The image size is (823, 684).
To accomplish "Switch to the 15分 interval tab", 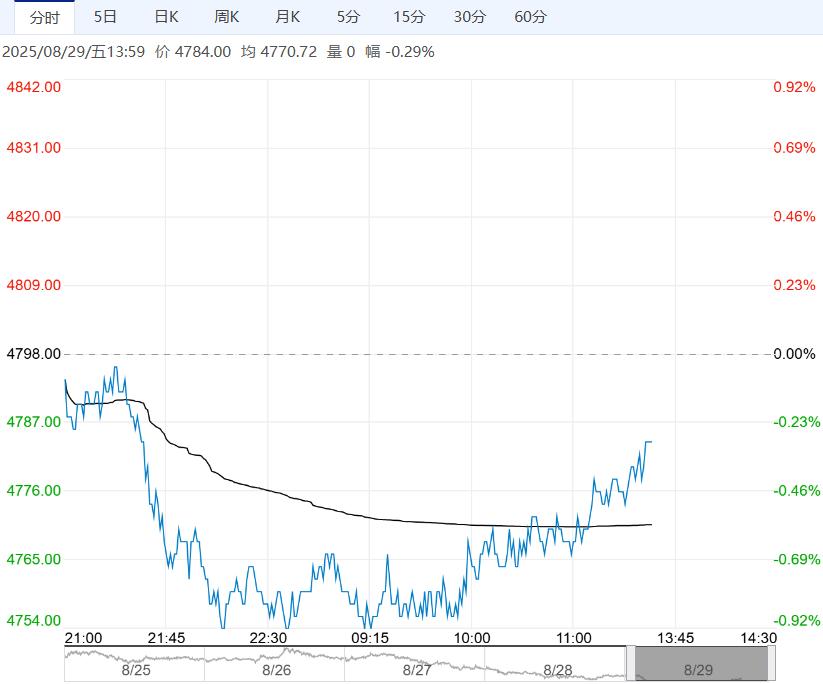I will click(409, 17).
